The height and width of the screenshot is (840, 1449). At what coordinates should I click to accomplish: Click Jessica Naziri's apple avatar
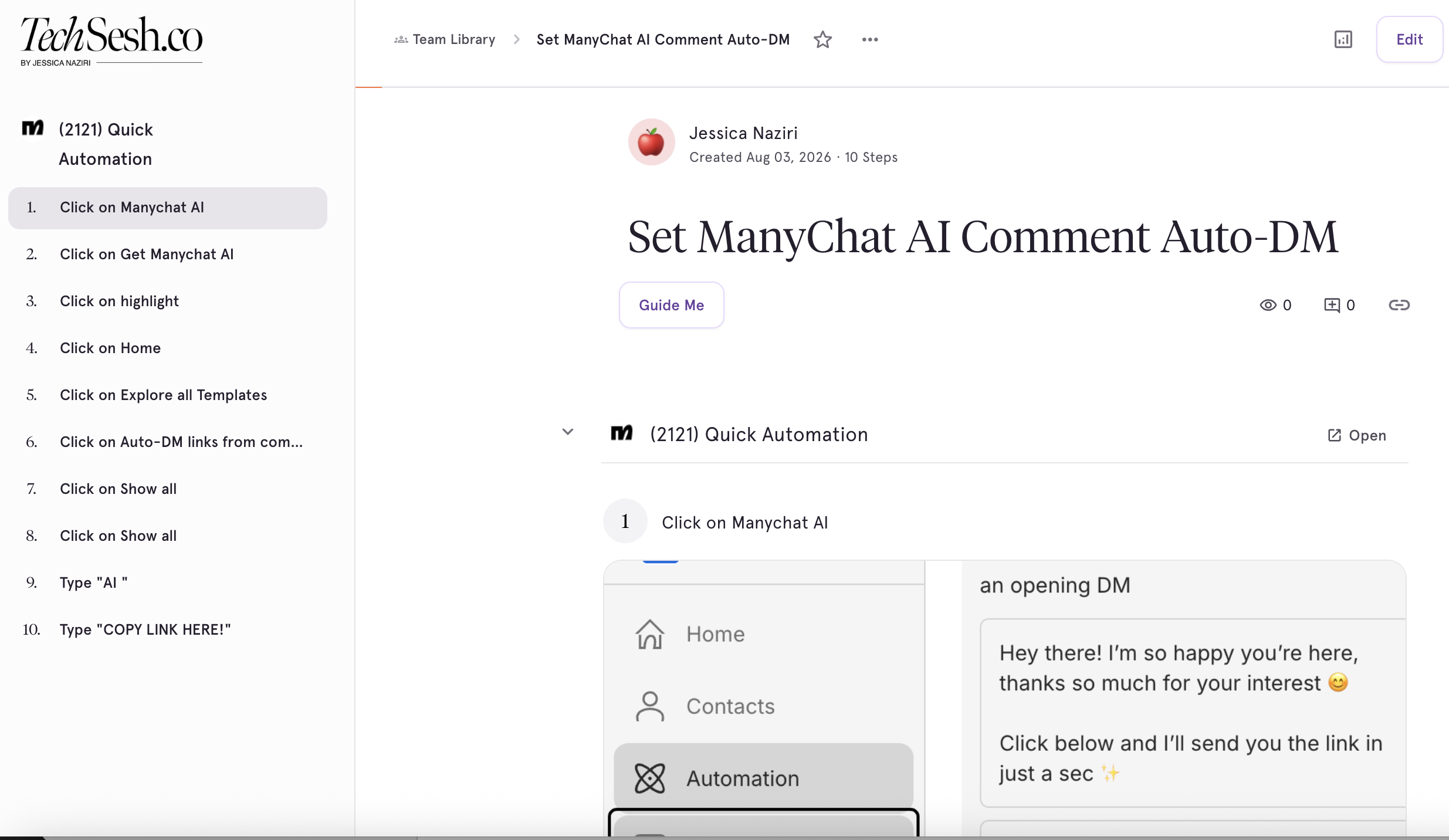(x=651, y=142)
